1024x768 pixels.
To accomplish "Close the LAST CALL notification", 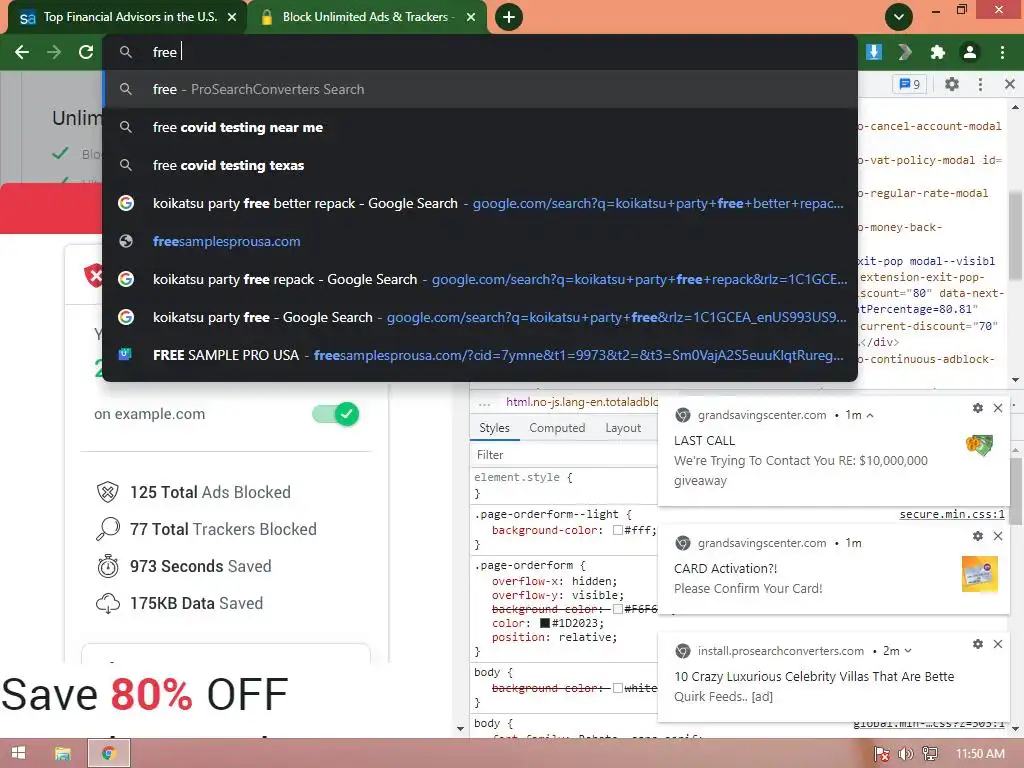I will tap(998, 408).
